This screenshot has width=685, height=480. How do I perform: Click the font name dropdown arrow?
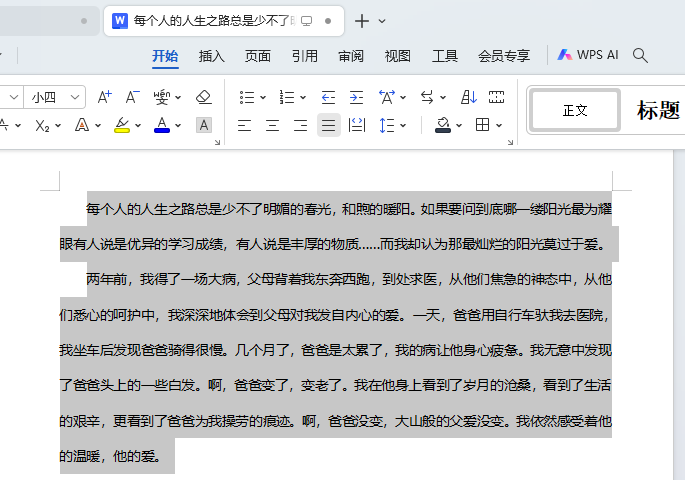[14, 97]
